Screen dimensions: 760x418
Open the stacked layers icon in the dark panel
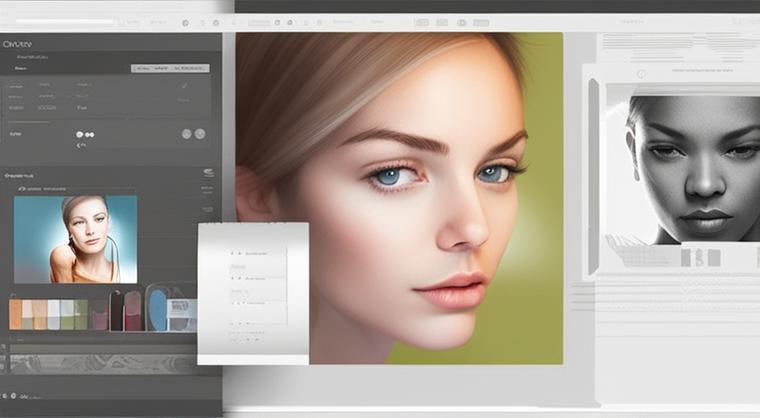(x=208, y=173)
